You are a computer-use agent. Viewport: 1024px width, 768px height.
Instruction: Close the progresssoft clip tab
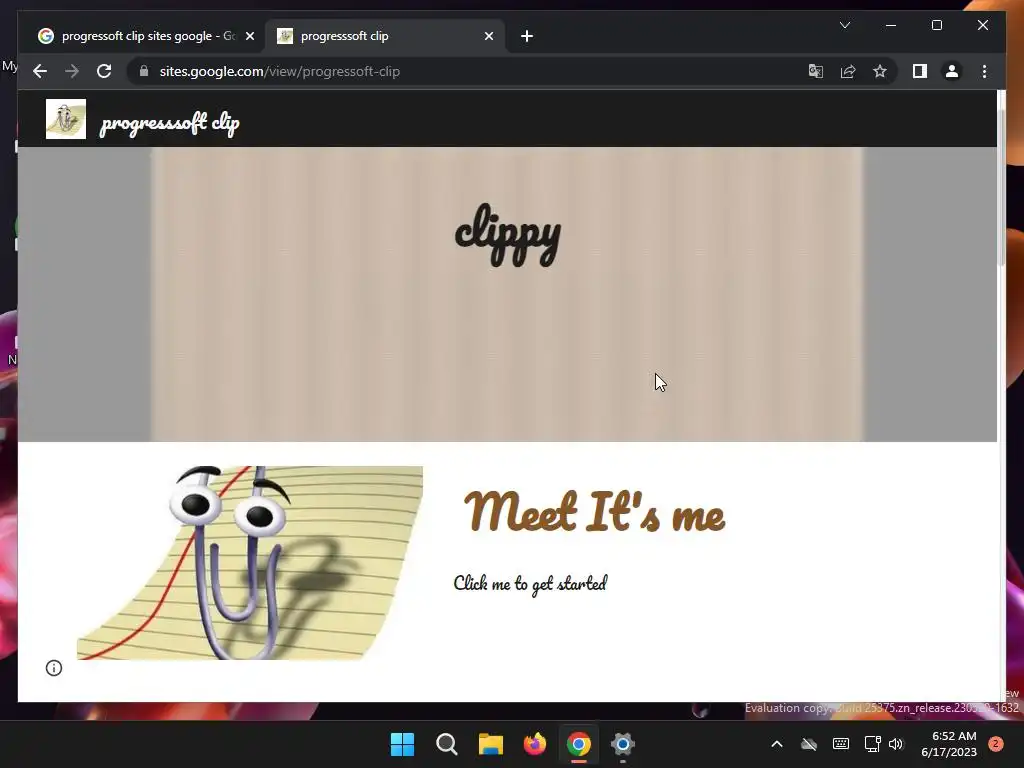[x=488, y=36]
